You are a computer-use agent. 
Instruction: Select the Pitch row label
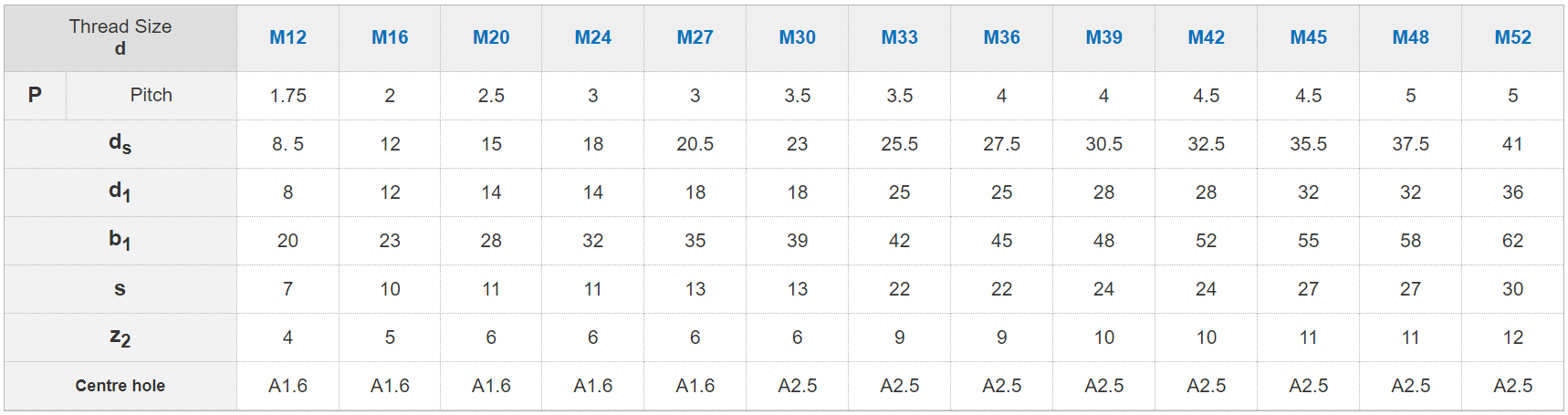coord(152,95)
